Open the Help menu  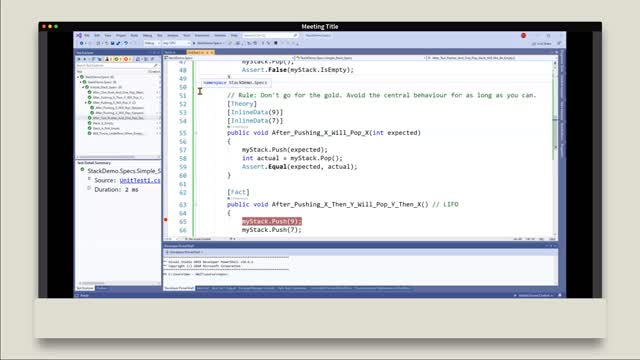pos(234,36)
